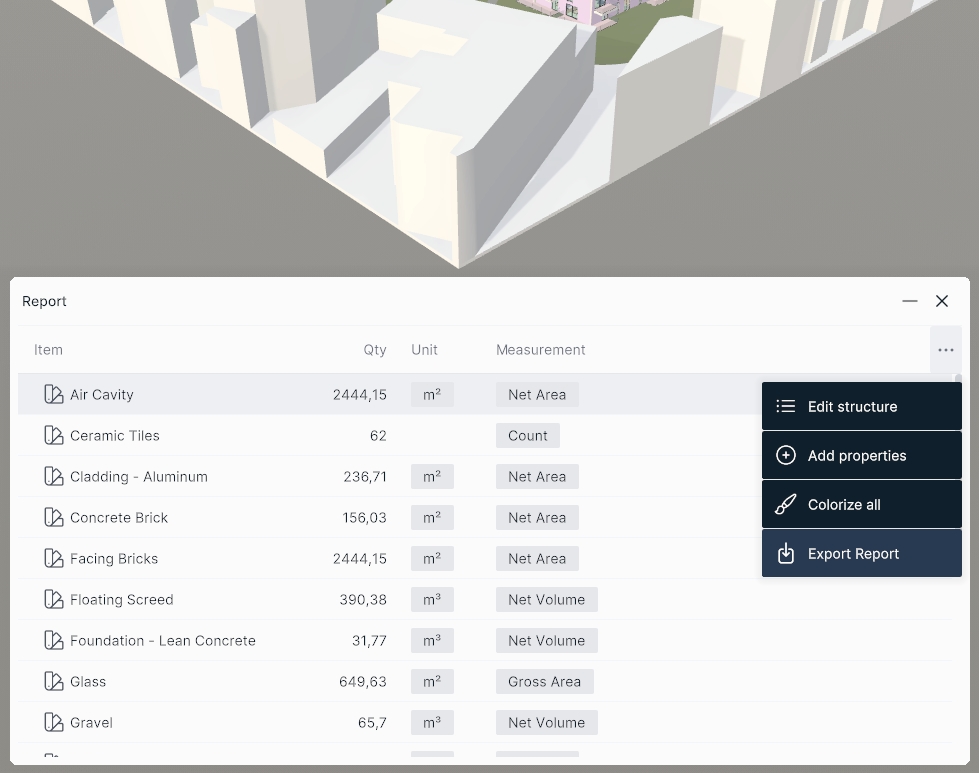Click the m² unit chip for Concrete Brick

click(x=432, y=518)
